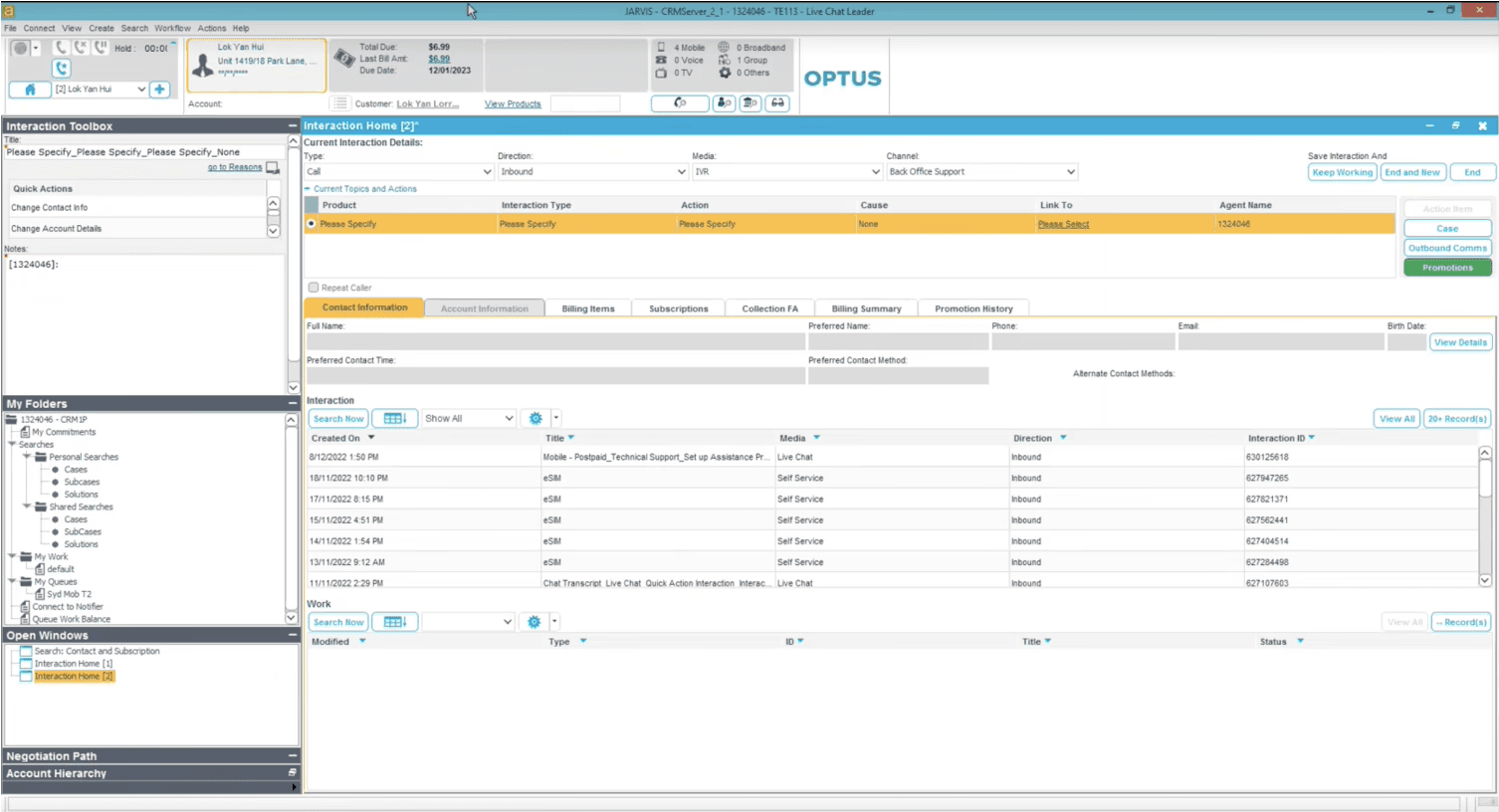
Task: Click the Interaction table column layout icon
Action: 394,419
